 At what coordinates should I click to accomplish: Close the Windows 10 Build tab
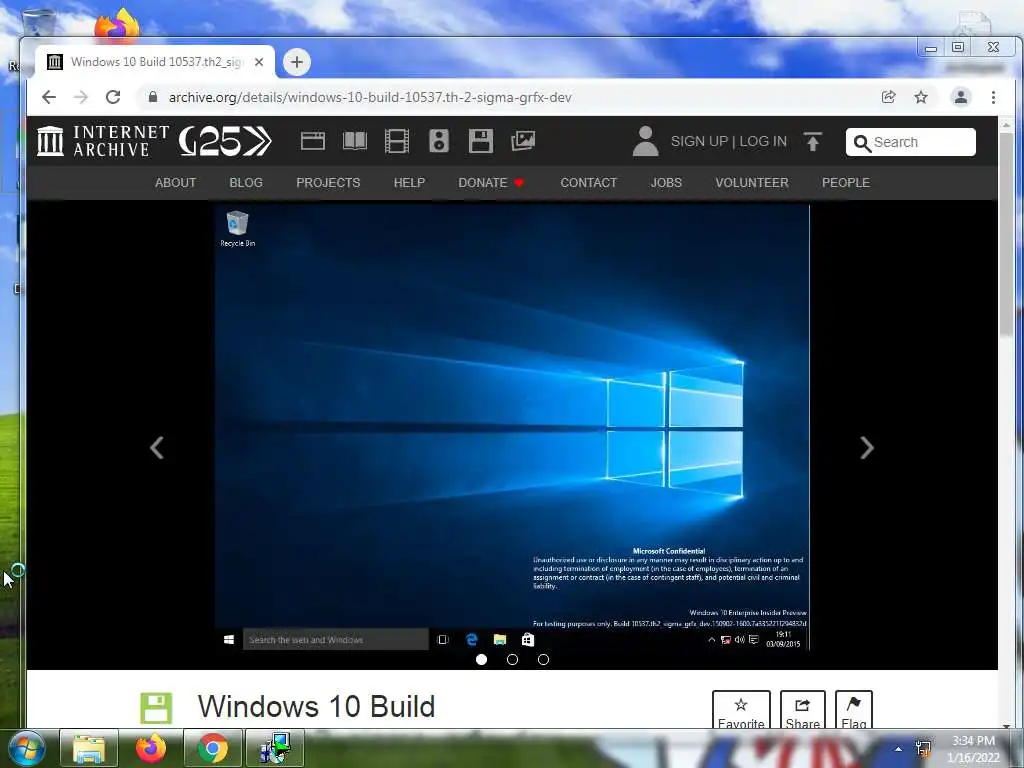click(259, 62)
